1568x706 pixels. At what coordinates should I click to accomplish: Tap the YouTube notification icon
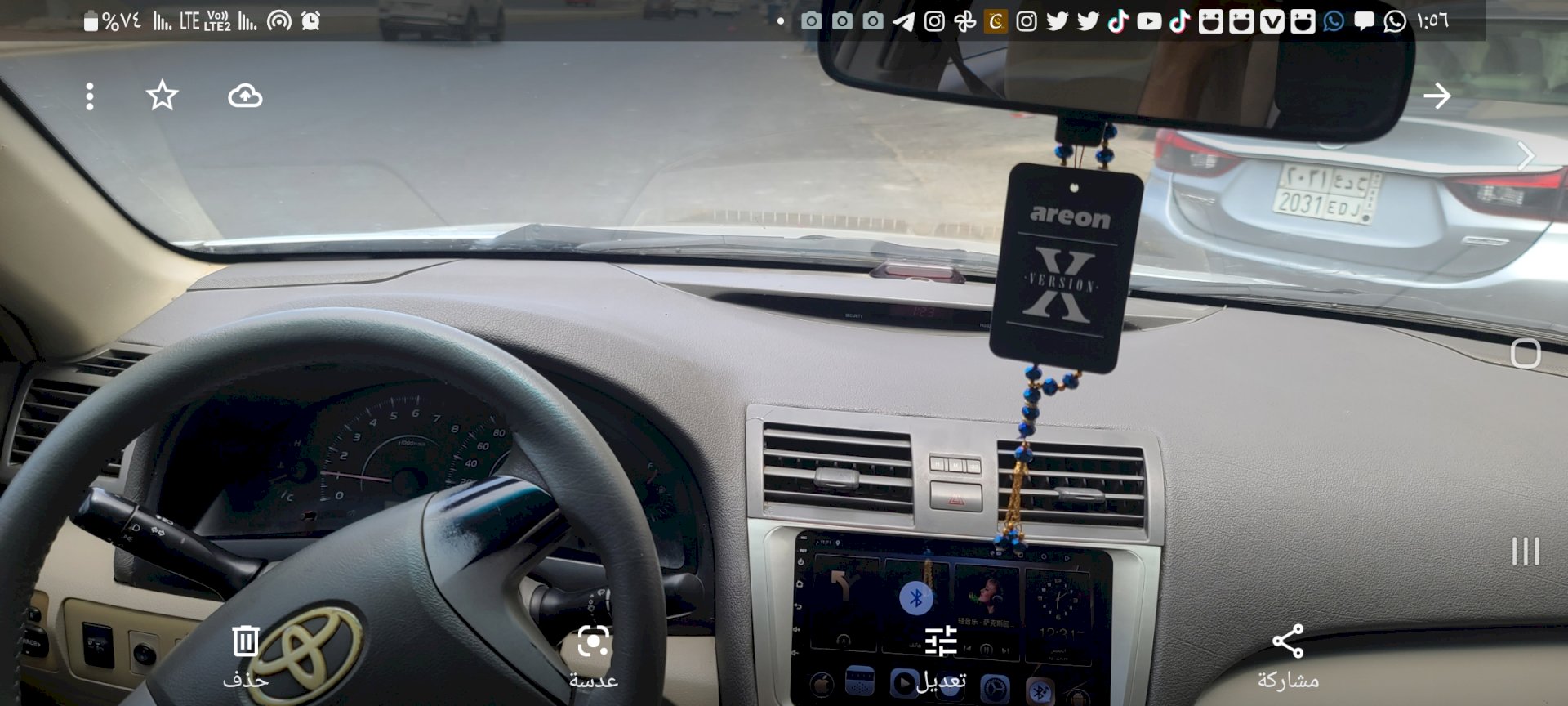1149,21
